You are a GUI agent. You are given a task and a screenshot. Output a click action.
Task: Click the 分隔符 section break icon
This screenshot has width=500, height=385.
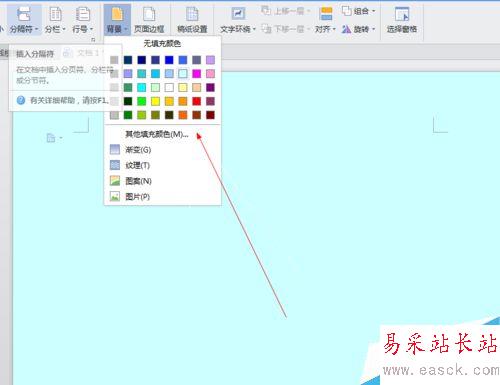[x=24, y=14]
